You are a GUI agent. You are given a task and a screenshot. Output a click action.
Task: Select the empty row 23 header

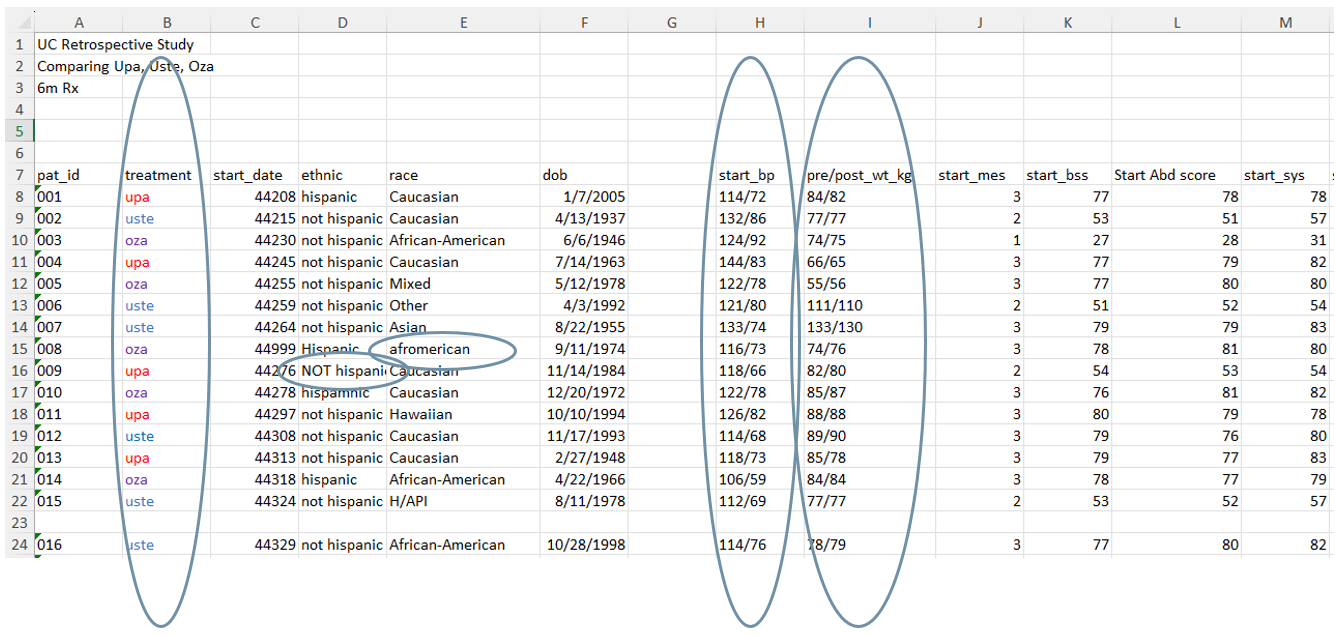[18, 523]
